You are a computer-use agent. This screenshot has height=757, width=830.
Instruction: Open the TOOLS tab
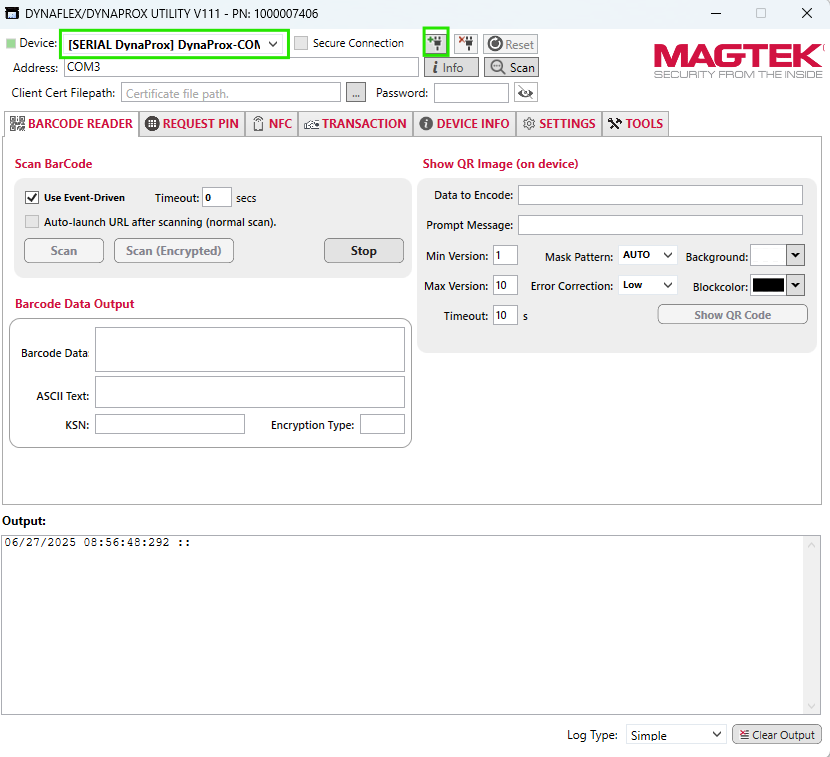635,124
